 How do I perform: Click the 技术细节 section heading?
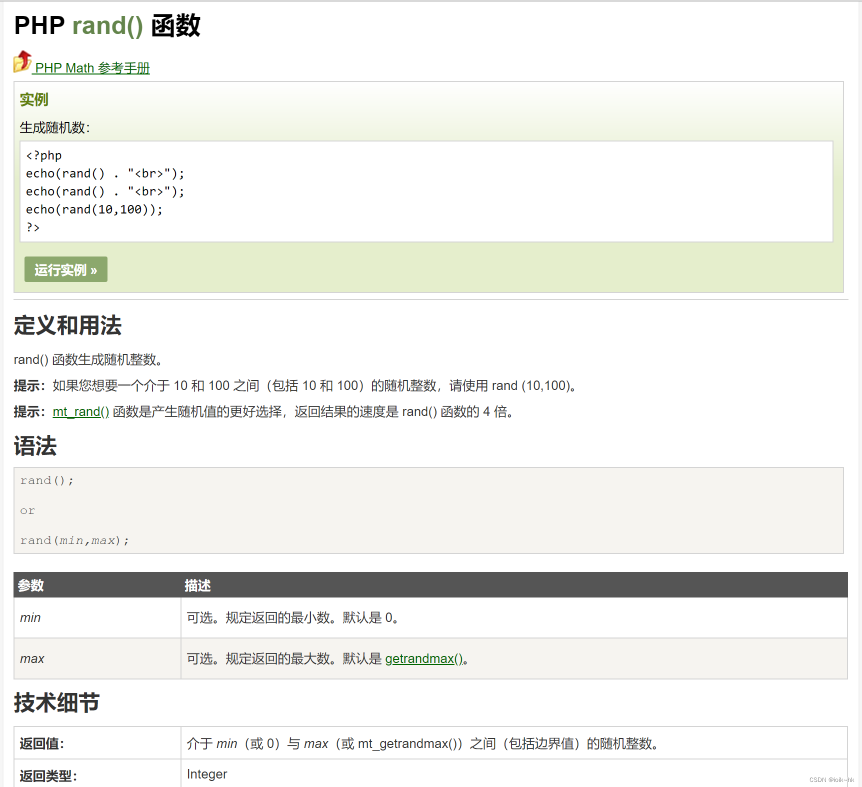click(53, 703)
